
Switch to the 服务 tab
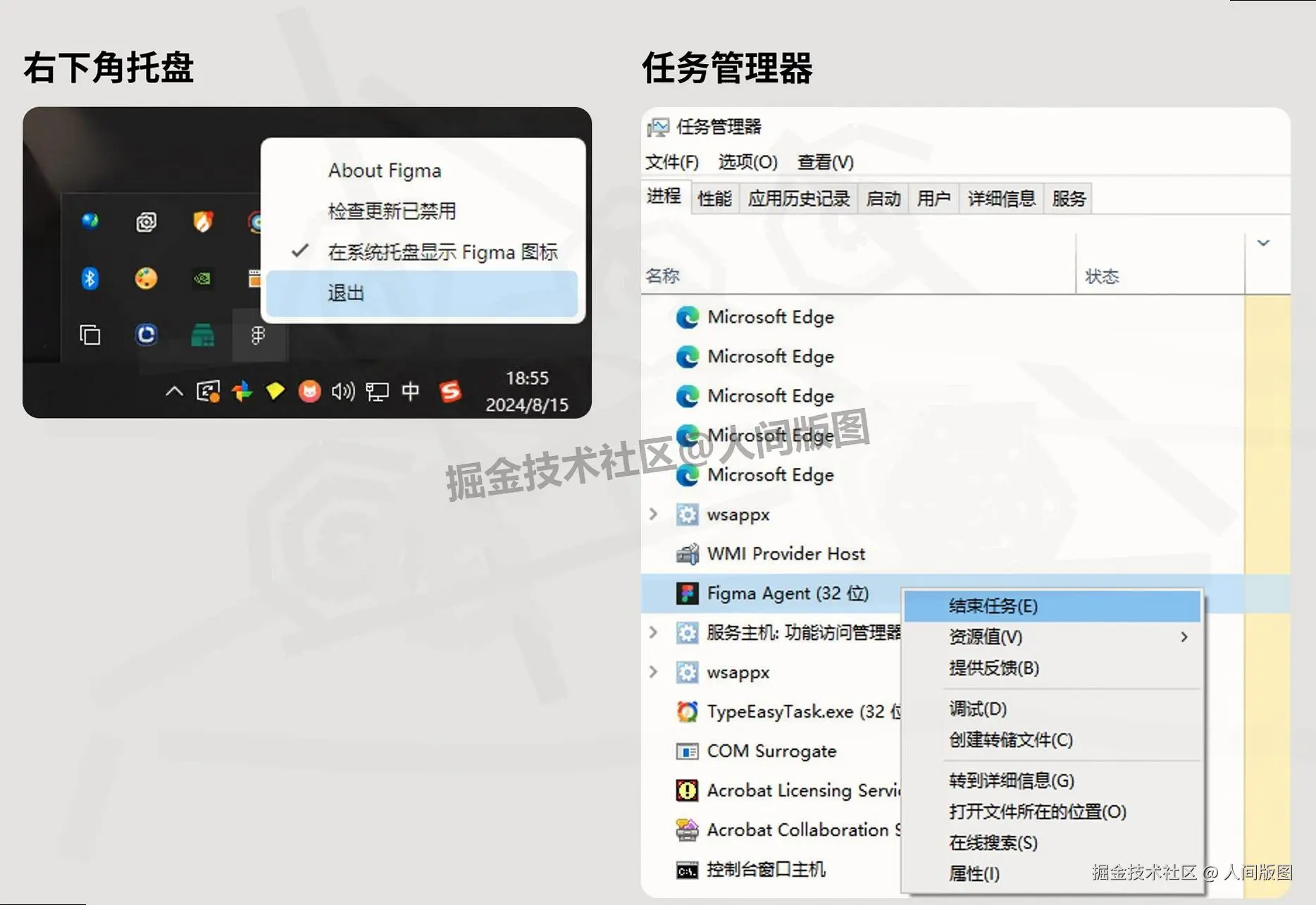(1069, 199)
